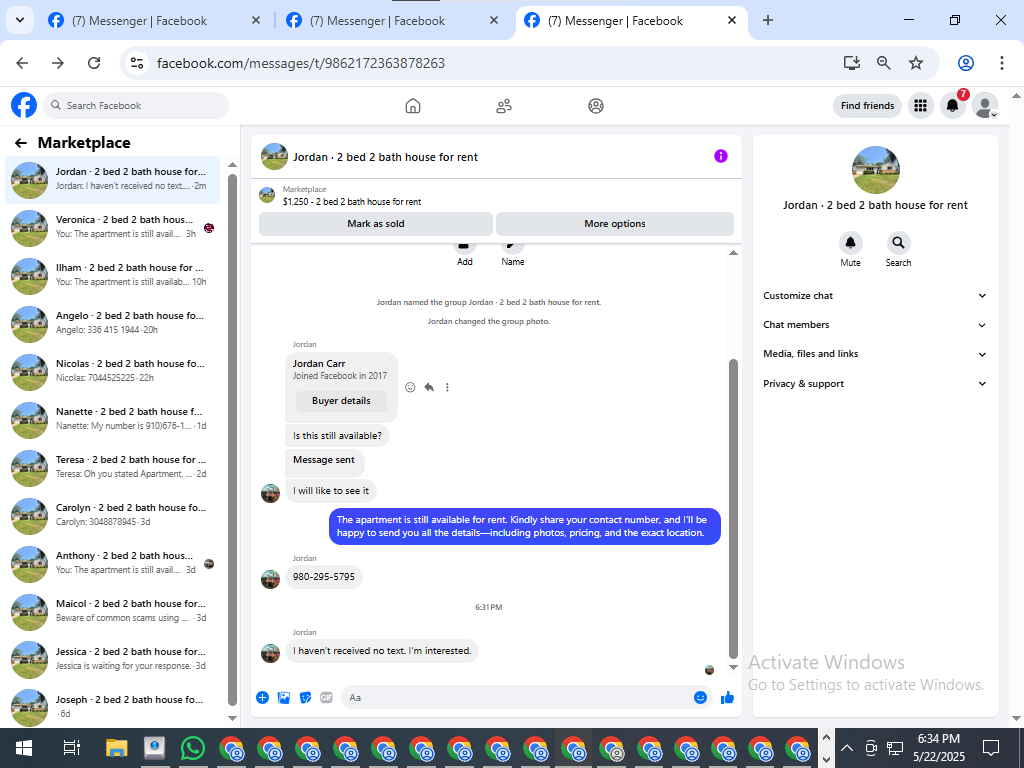Choose a sticker from composer
The height and width of the screenshot is (768, 1024).
click(306, 697)
